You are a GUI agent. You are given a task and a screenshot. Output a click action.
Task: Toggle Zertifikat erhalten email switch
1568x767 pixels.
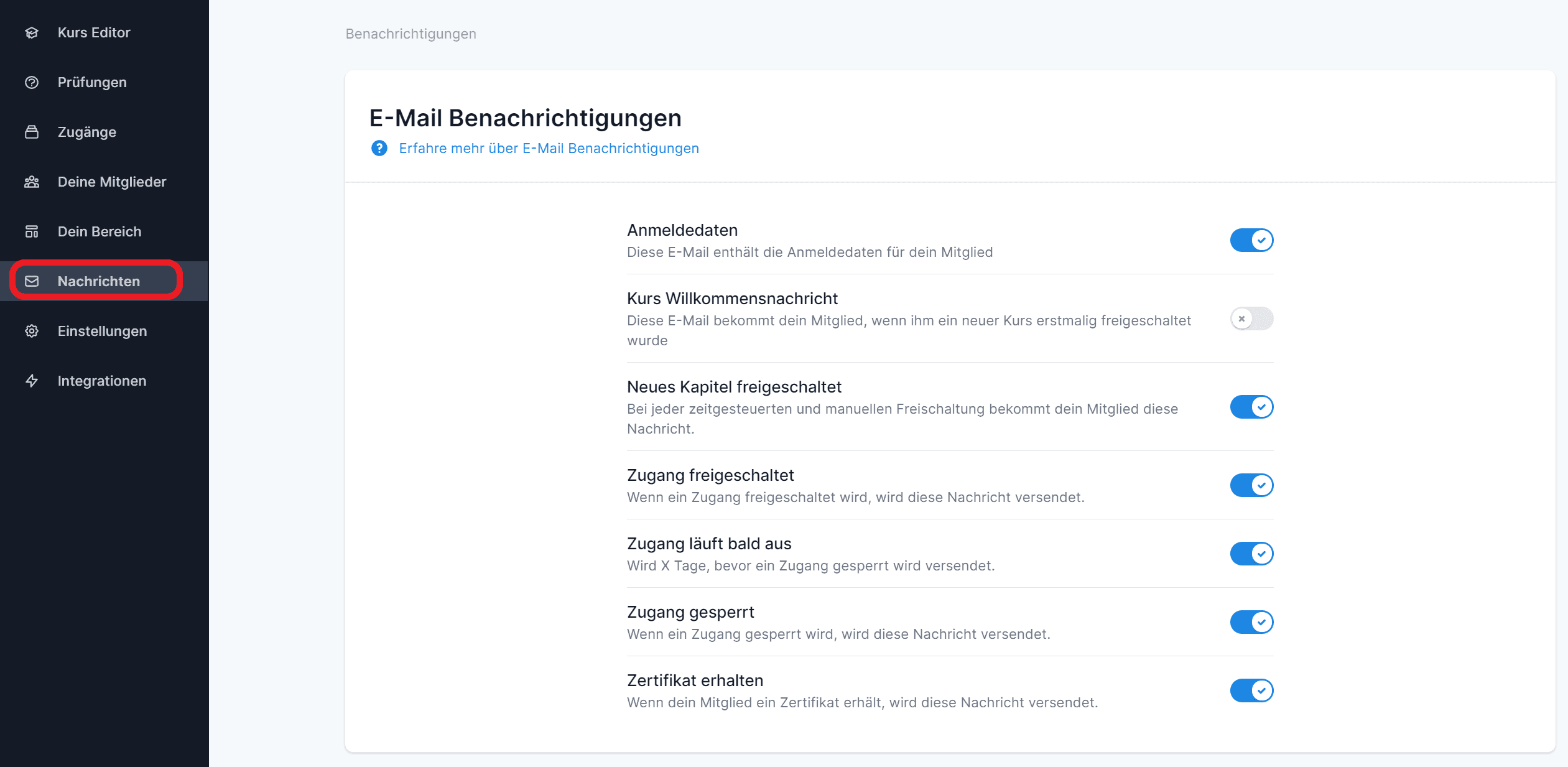point(1251,690)
